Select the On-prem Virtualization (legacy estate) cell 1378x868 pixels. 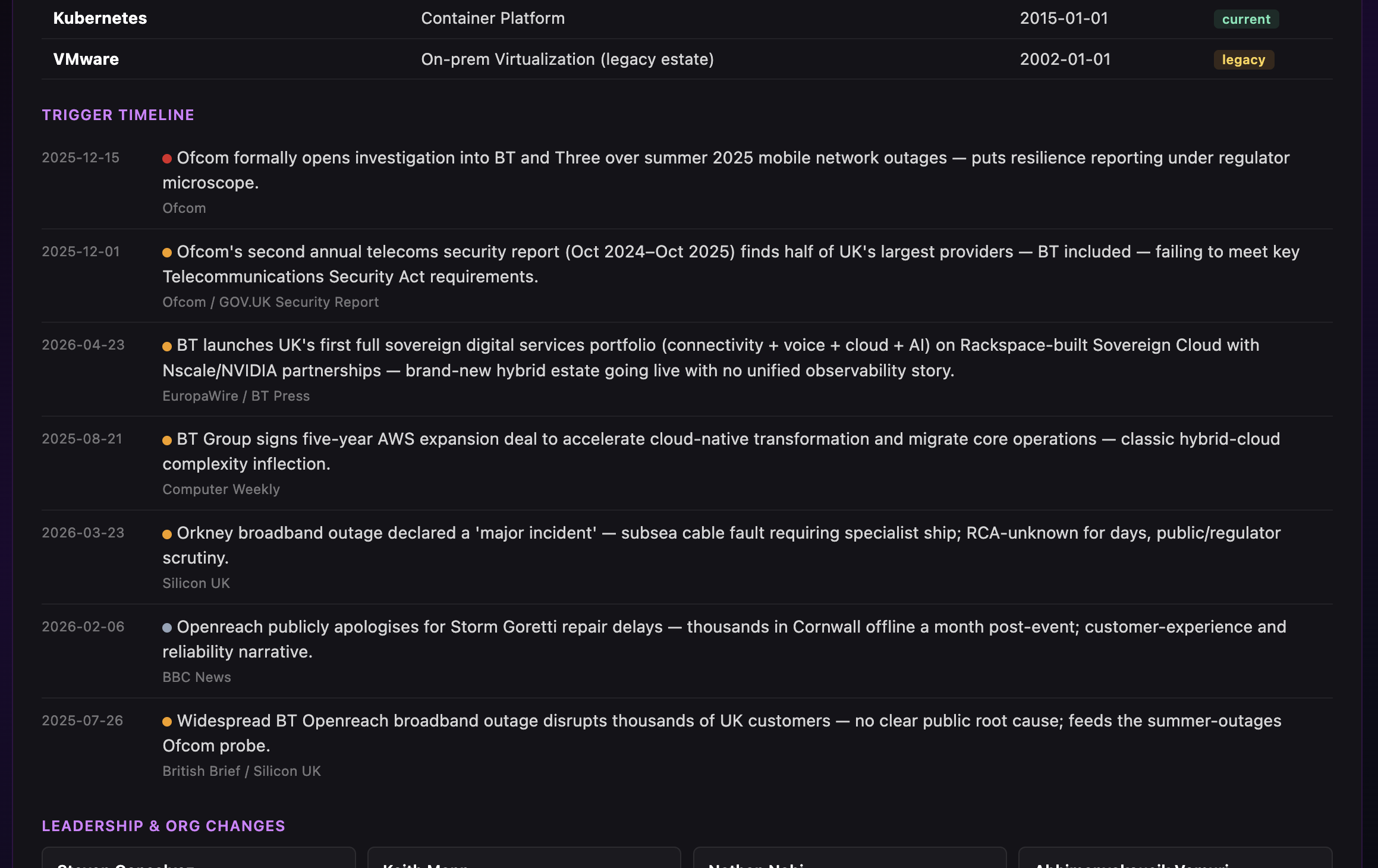point(567,59)
